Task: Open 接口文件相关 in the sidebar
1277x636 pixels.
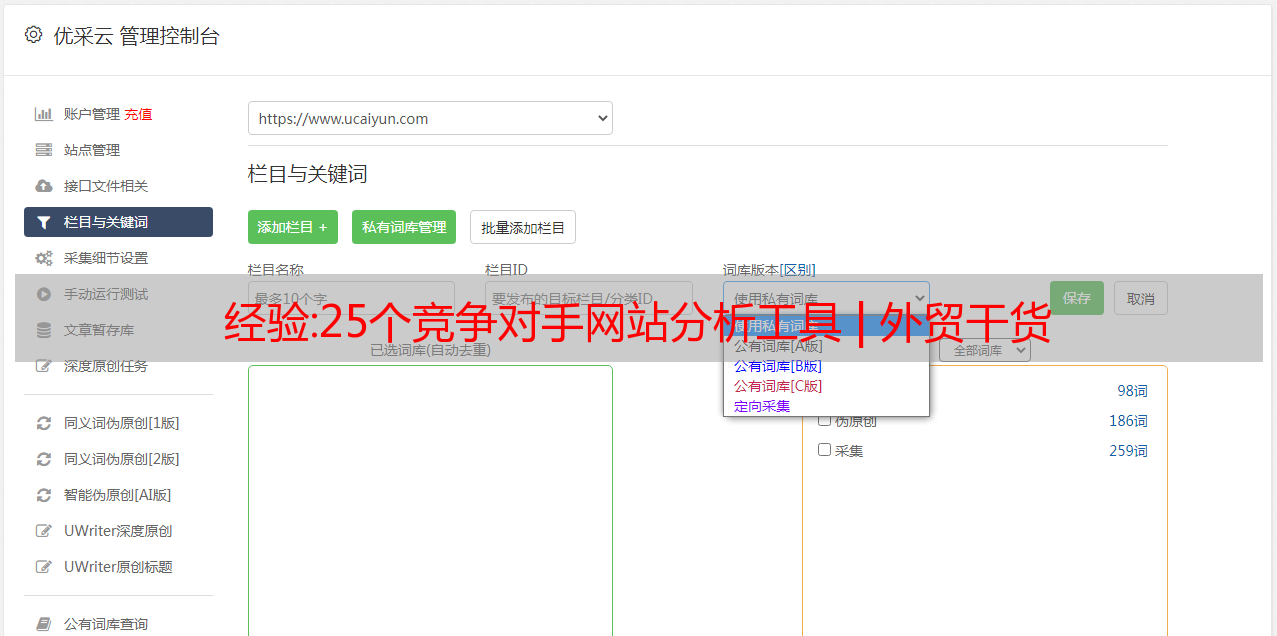Action: (106, 186)
